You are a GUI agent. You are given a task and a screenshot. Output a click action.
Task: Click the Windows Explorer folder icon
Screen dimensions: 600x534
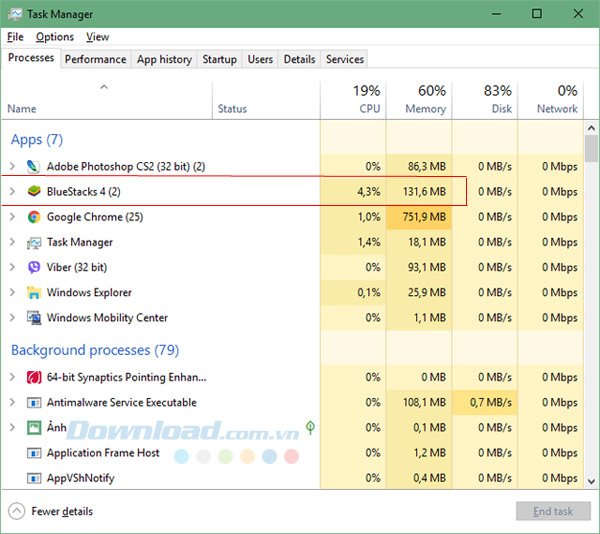pyautogui.click(x=34, y=293)
